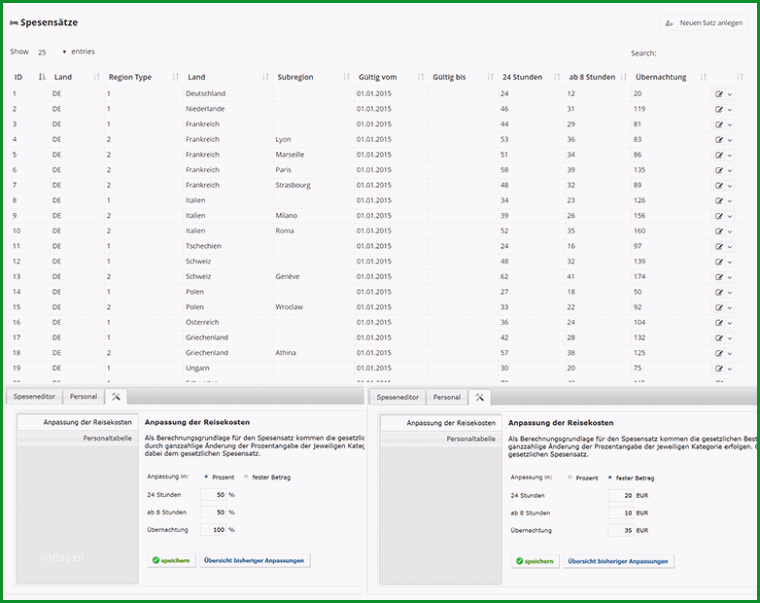Click Übernachtung EUR field, right panel
This screenshot has height=603, width=760.
[x=621, y=530]
